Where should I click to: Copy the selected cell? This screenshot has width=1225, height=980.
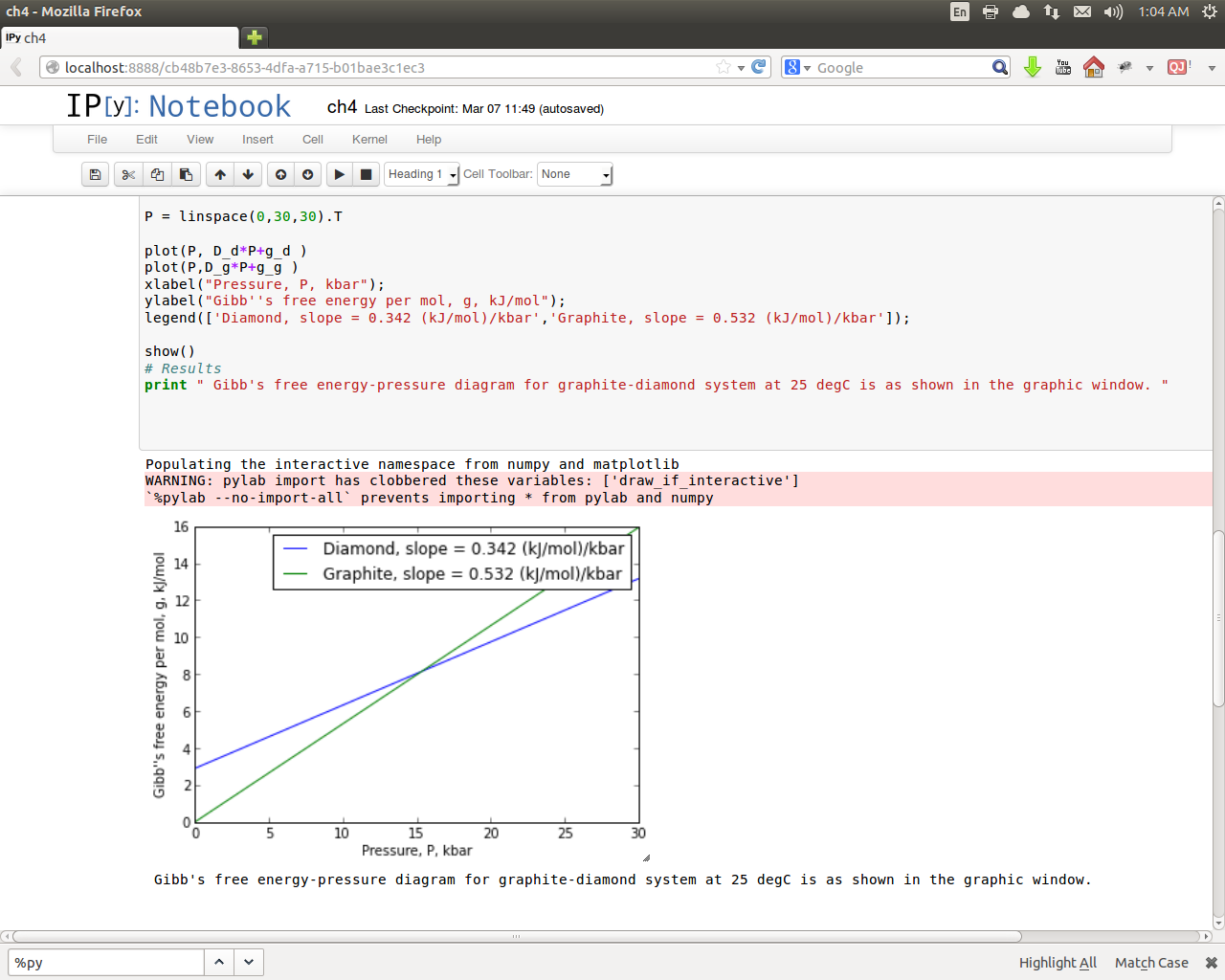point(157,174)
